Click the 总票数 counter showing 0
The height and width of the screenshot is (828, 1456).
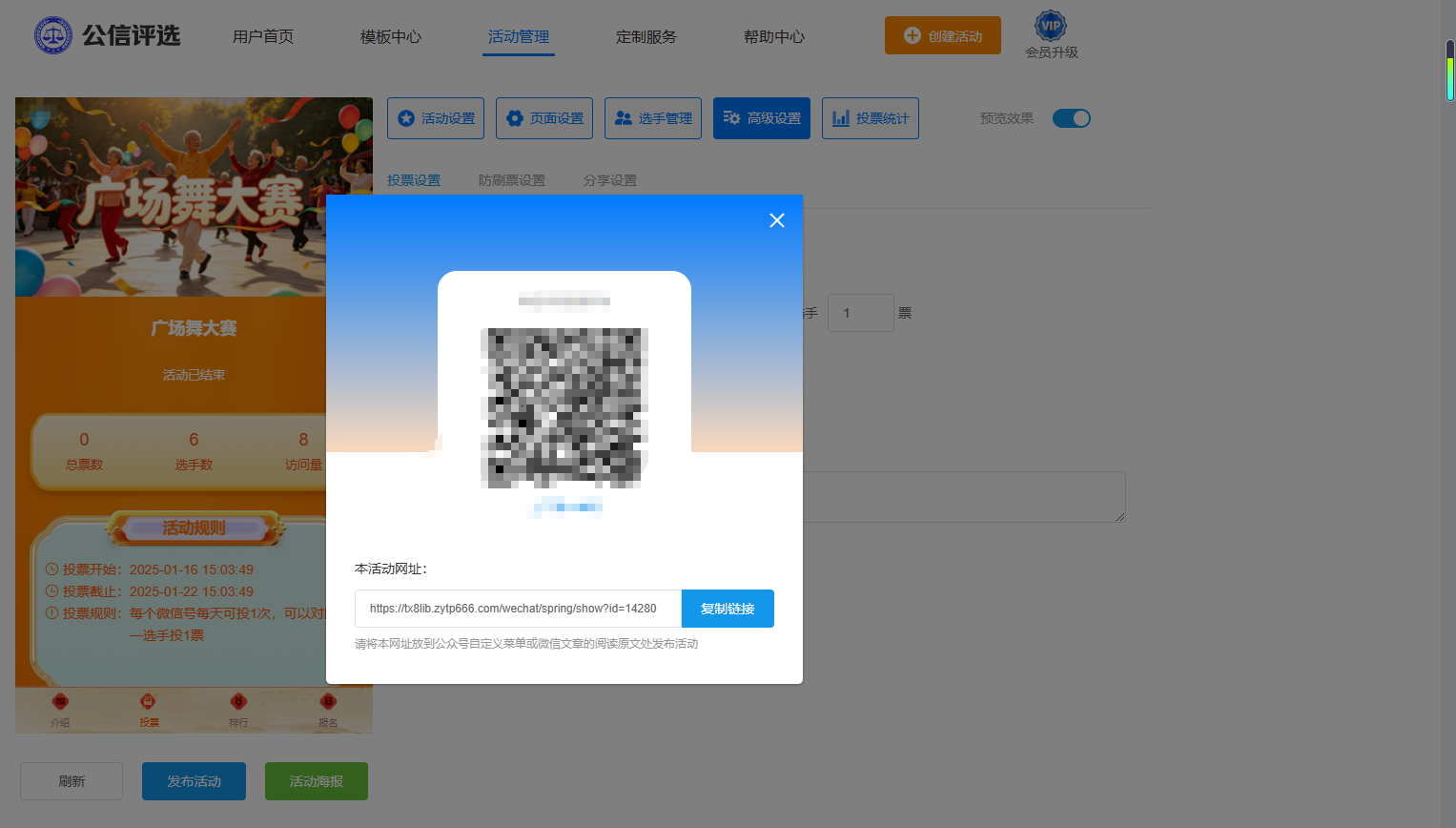84,451
